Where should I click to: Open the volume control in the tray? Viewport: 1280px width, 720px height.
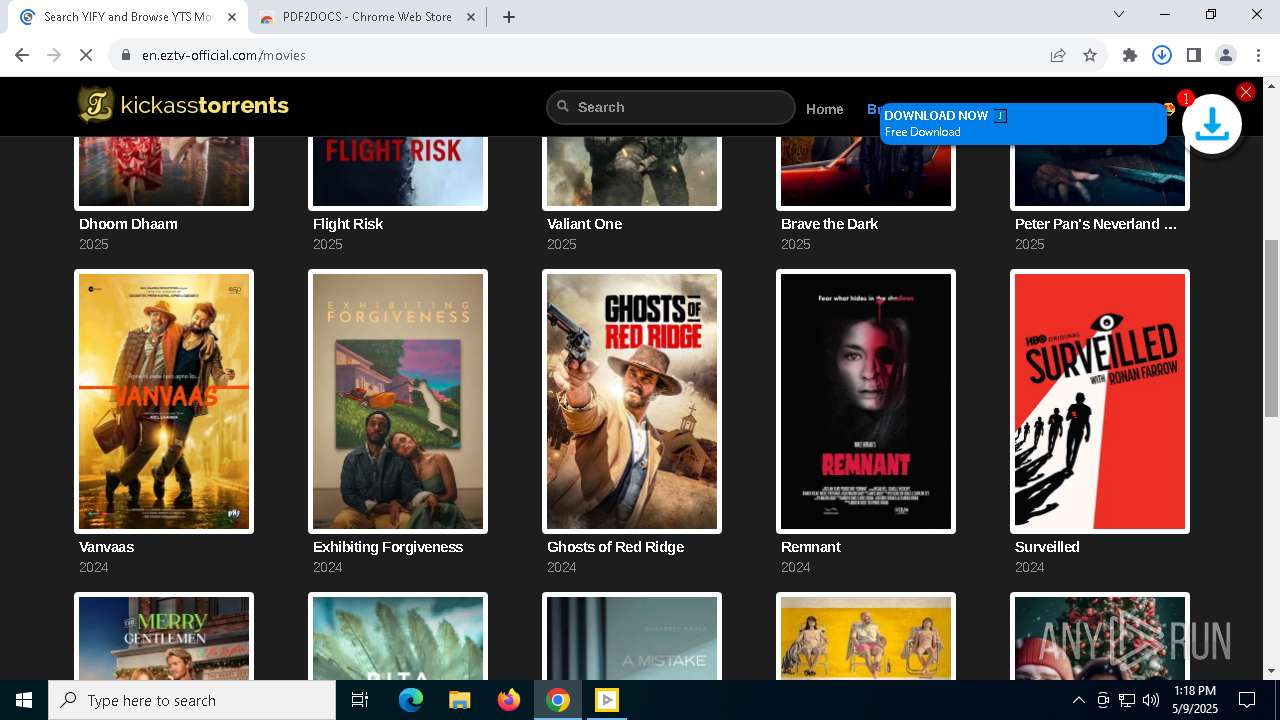tap(1151, 700)
